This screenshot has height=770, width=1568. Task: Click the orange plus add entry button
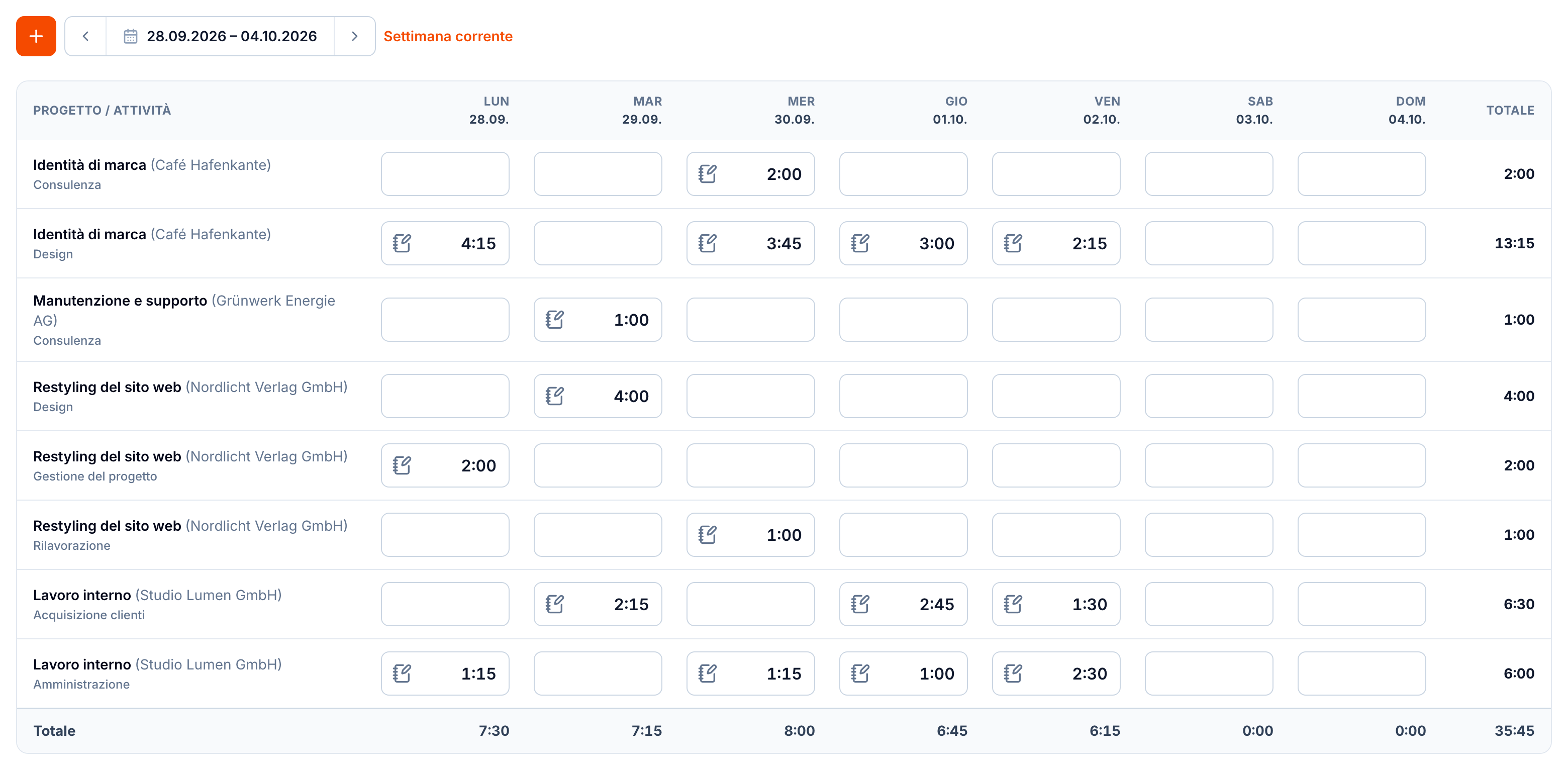click(x=36, y=36)
